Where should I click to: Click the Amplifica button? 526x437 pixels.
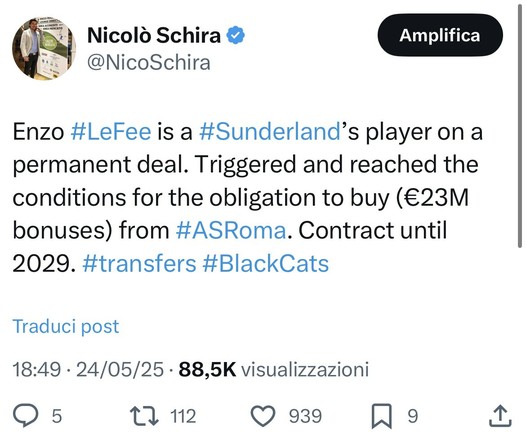coord(440,35)
